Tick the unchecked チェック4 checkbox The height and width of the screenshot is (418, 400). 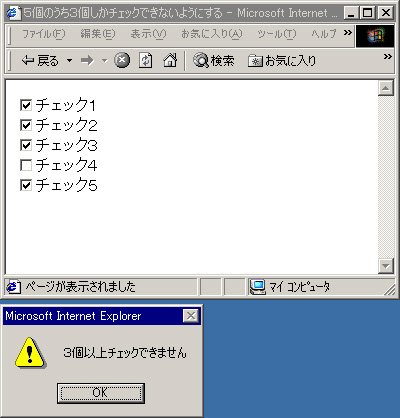click(26, 165)
